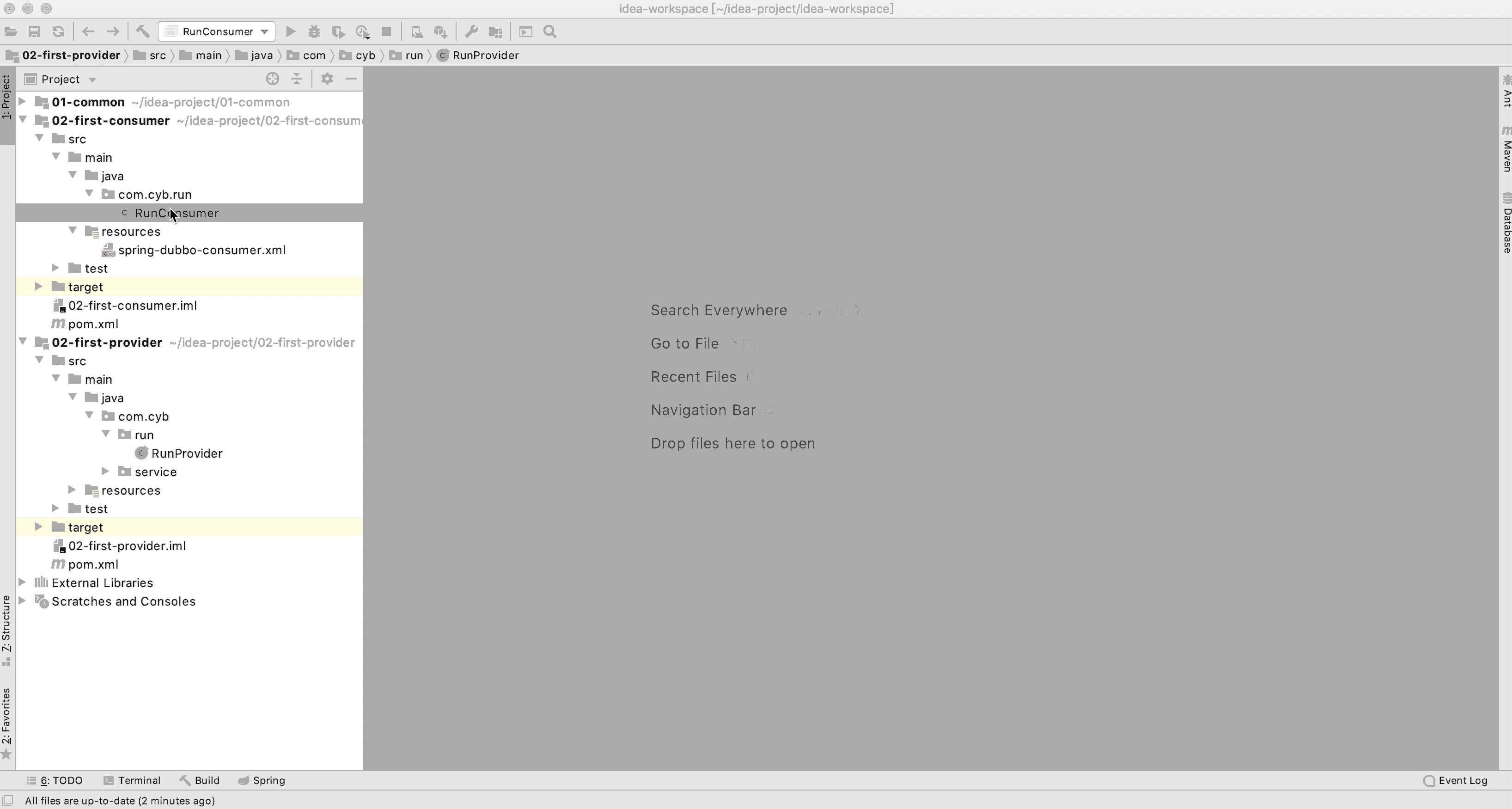Click the settings gear icon in Project panel
The height and width of the screenshot is (809, 1512).
(326, 78)
